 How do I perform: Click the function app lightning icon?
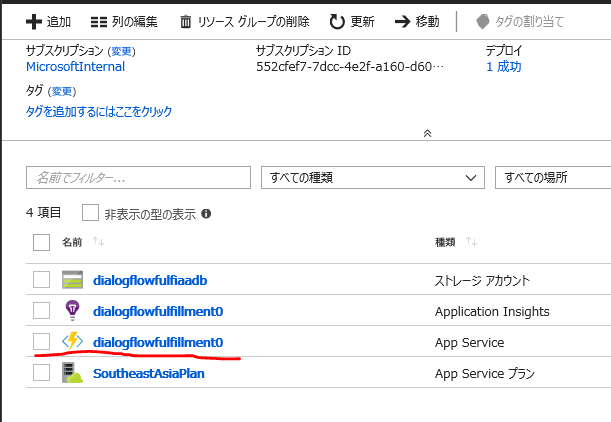[72, 341]
